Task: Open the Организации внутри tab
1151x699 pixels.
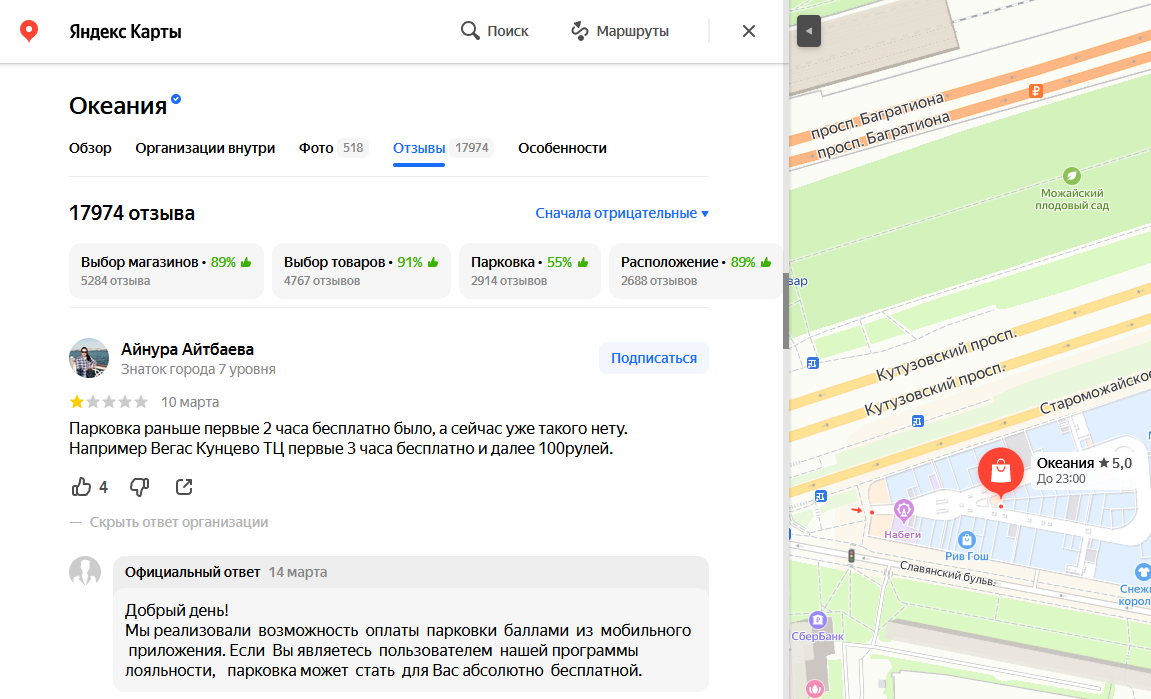Action: tap(205, 148)
